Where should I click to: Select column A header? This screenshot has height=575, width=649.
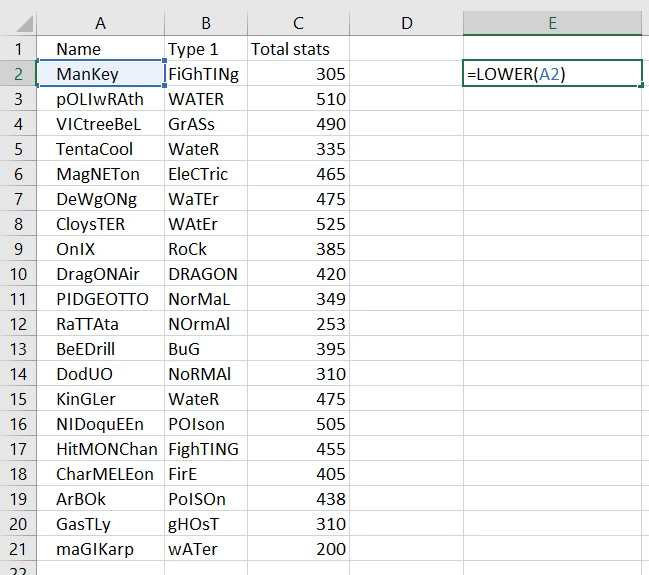[101, 23]
